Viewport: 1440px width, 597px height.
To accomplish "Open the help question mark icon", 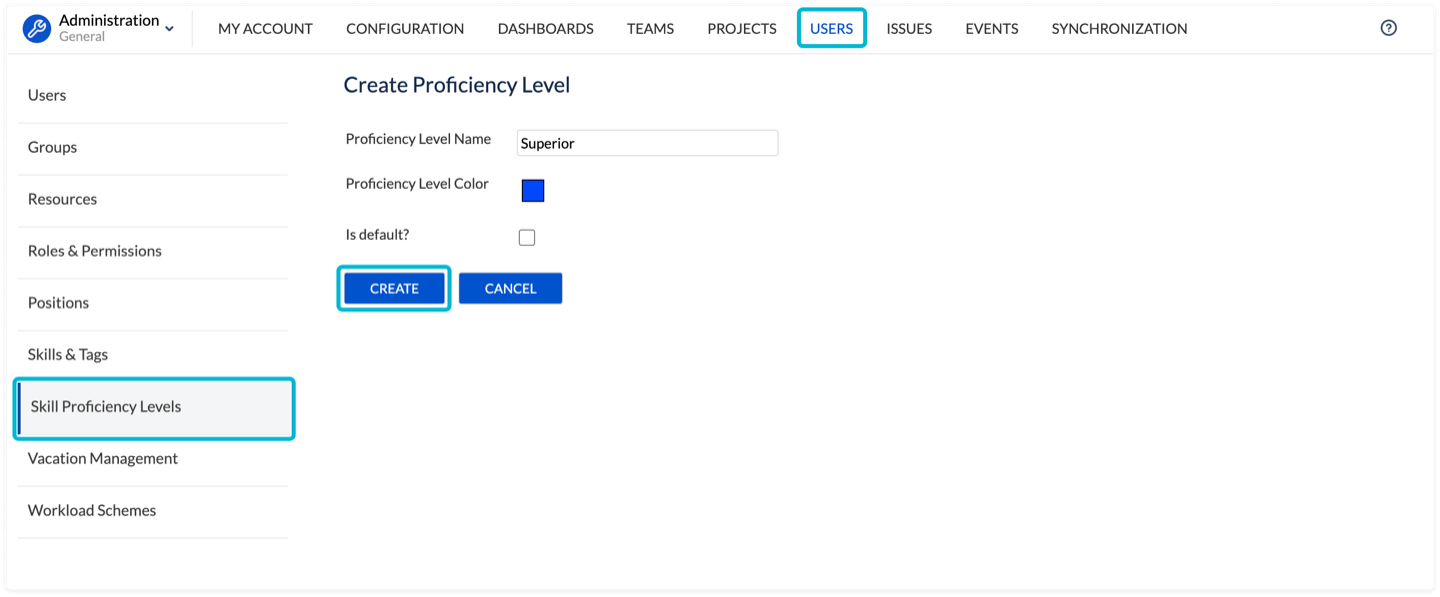I will point(1388,28).
